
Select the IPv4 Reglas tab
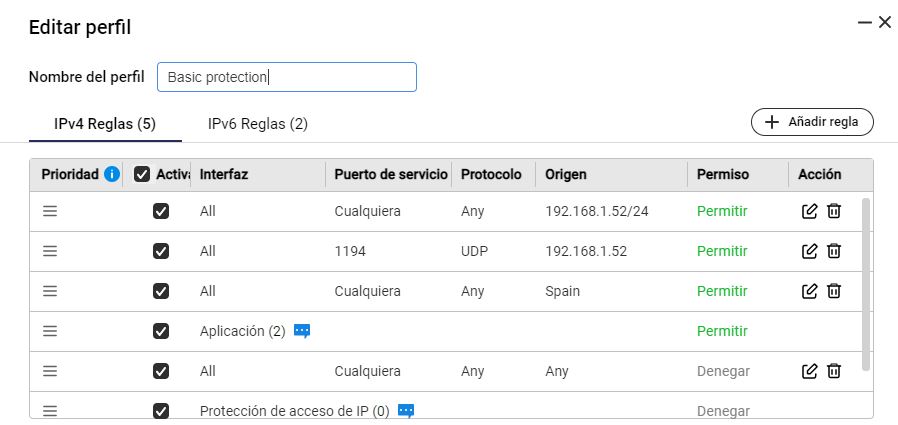(104, 124)
